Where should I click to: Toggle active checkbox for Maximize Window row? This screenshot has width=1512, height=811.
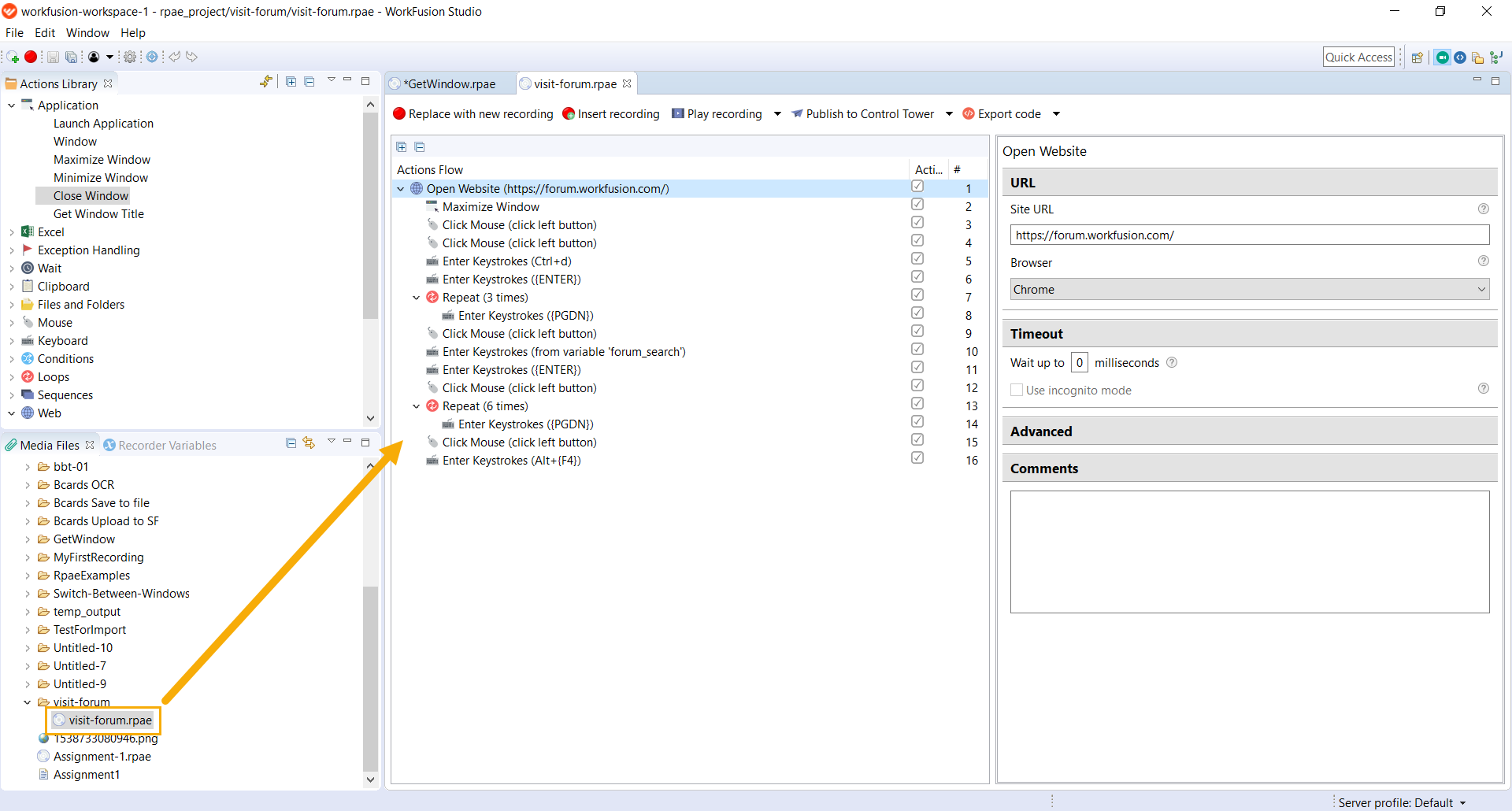click(x=917, y=205)
